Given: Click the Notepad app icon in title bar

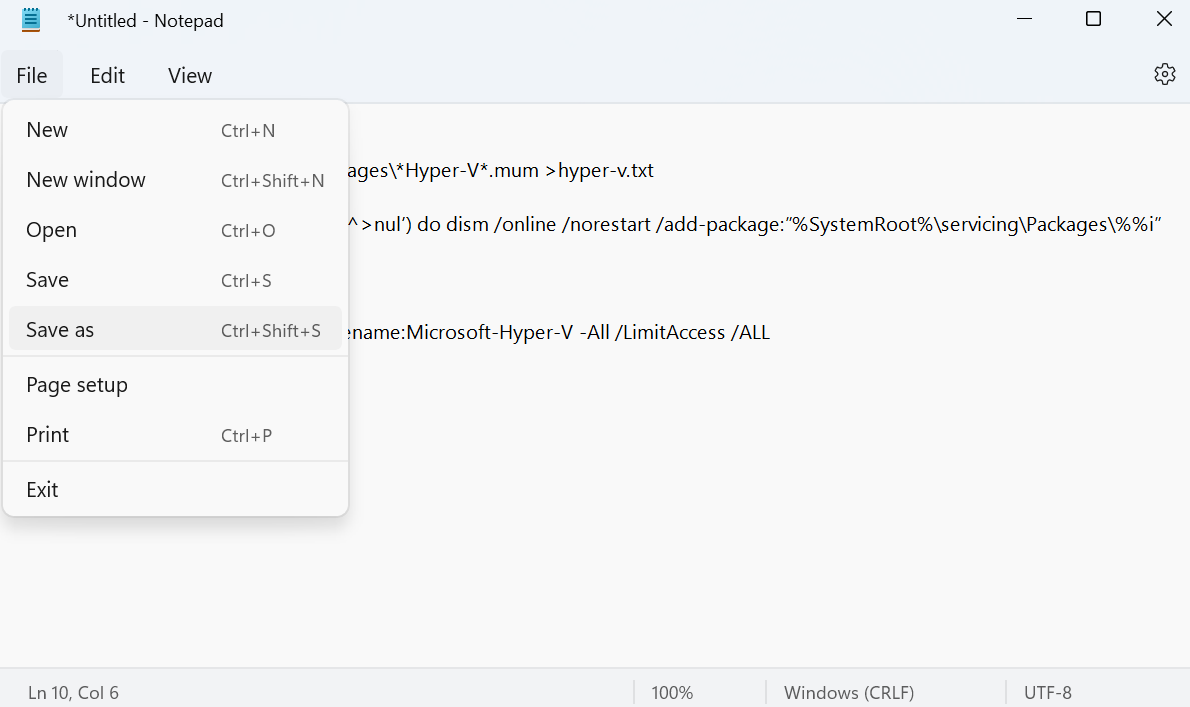Looking at the screenshot, I should point(31,20).
